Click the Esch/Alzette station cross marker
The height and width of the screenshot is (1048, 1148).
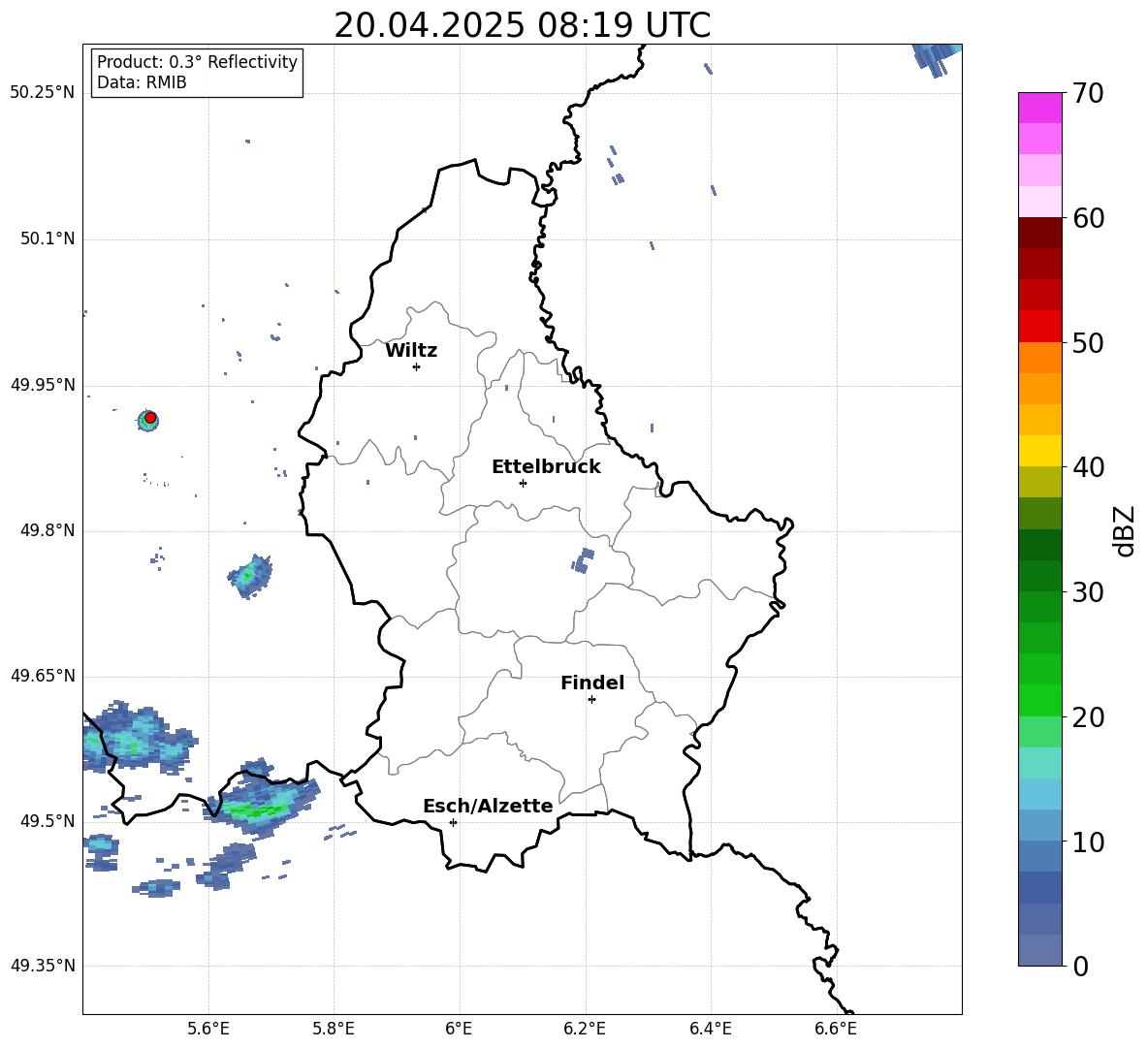[x=453, y=822]
